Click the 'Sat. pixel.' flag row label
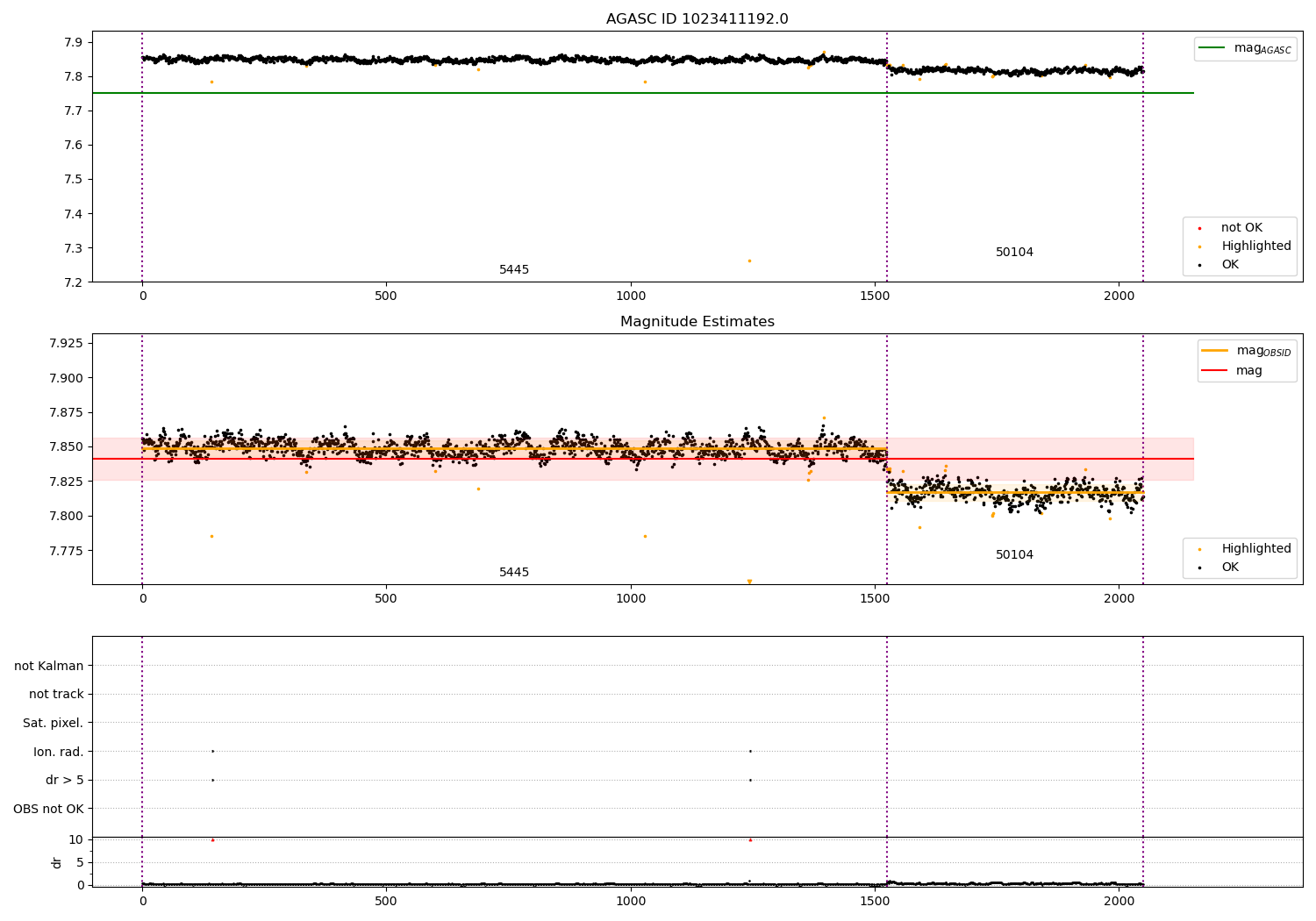Viewport: 1316px width, 921px height. [54, 724]
